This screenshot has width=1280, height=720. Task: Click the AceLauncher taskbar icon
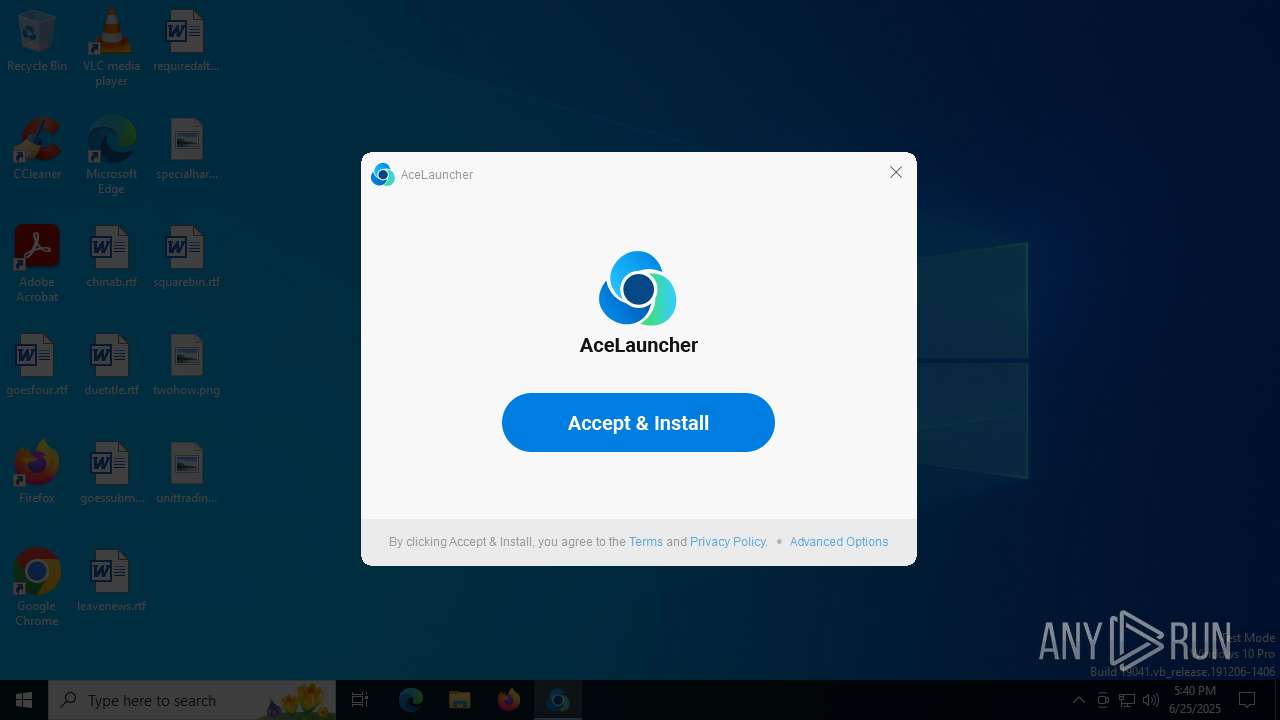click(558, 700)
